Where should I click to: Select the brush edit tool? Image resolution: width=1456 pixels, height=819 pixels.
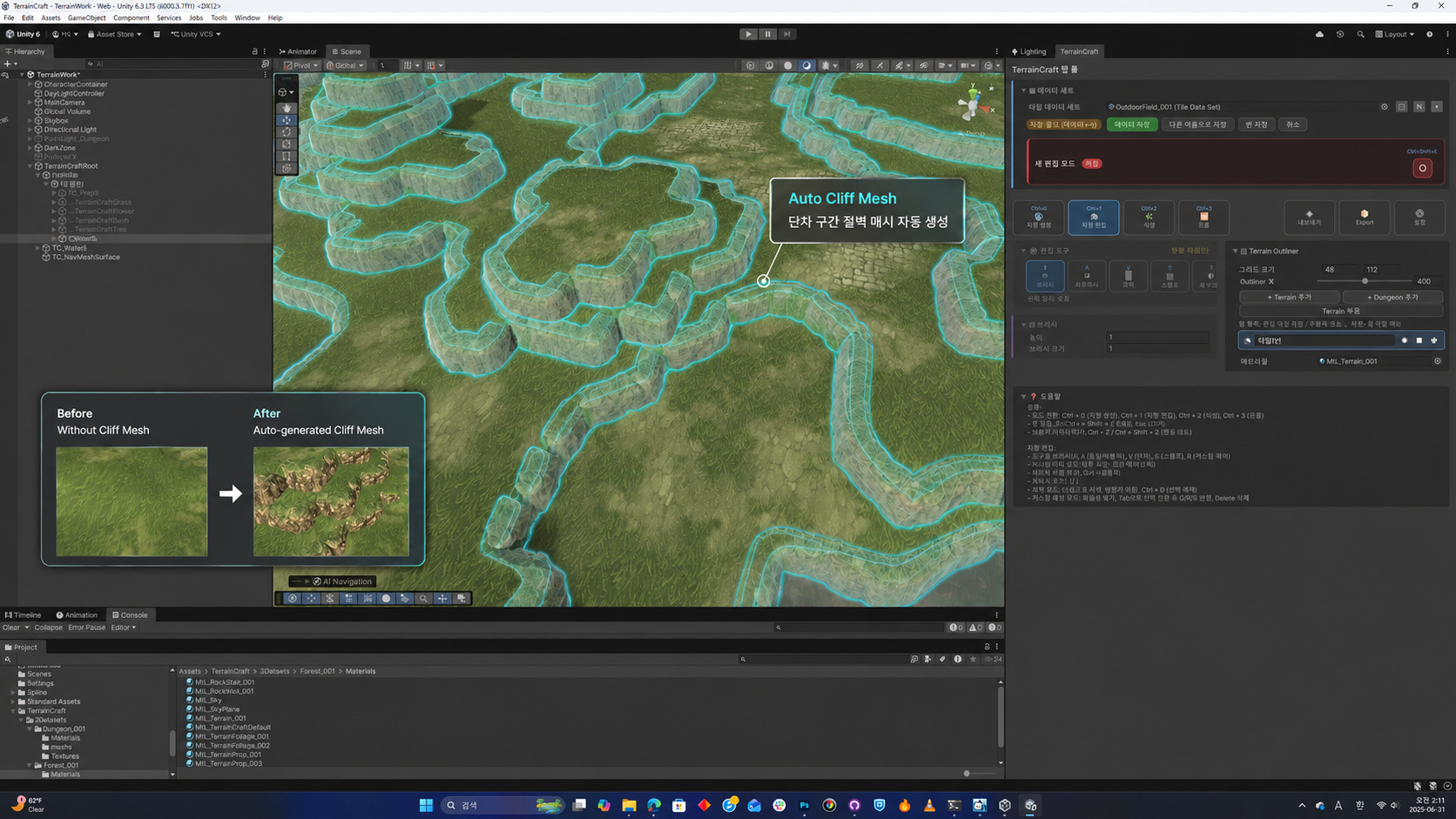1045,276
